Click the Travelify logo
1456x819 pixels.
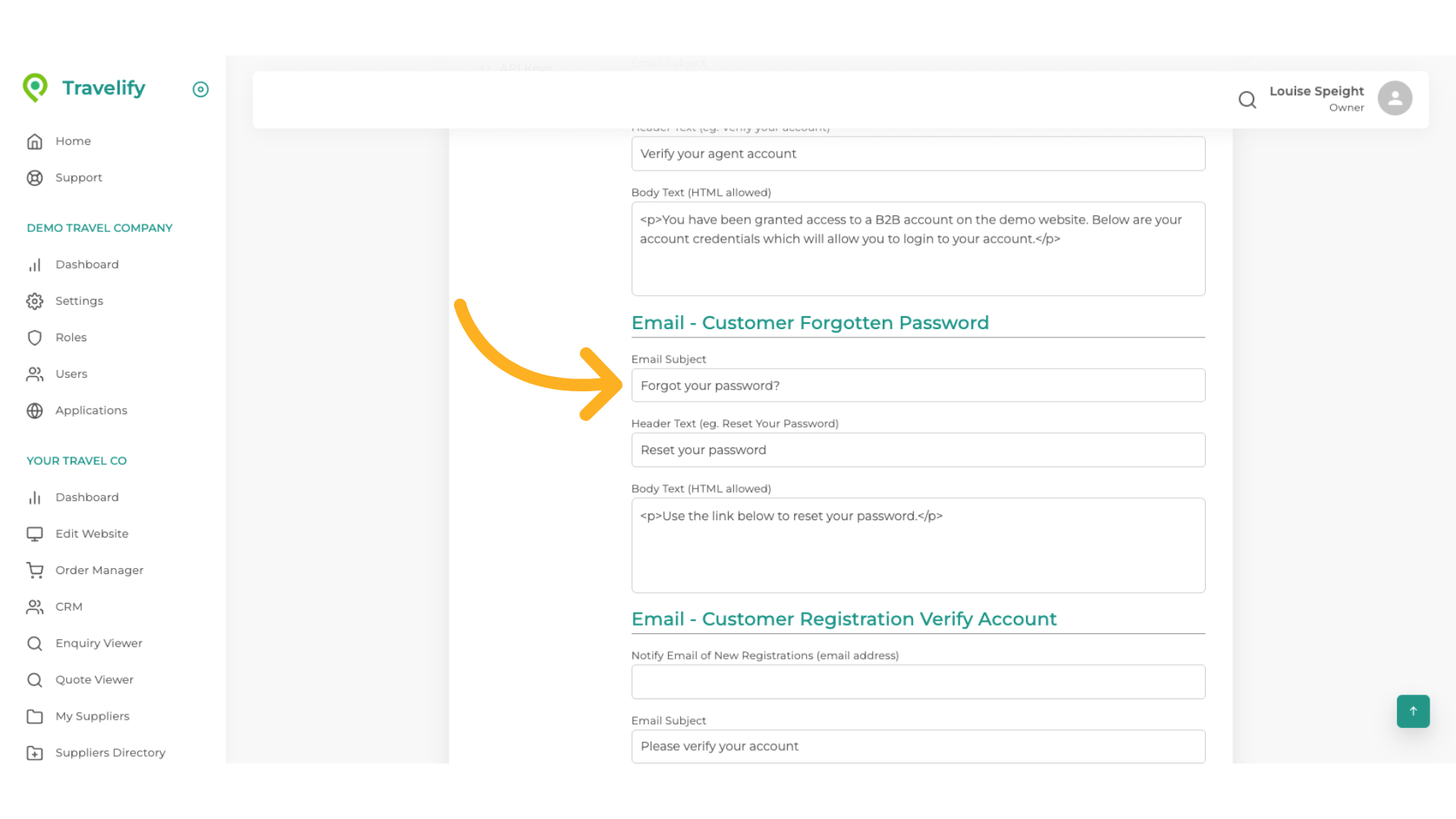point(84,88)
